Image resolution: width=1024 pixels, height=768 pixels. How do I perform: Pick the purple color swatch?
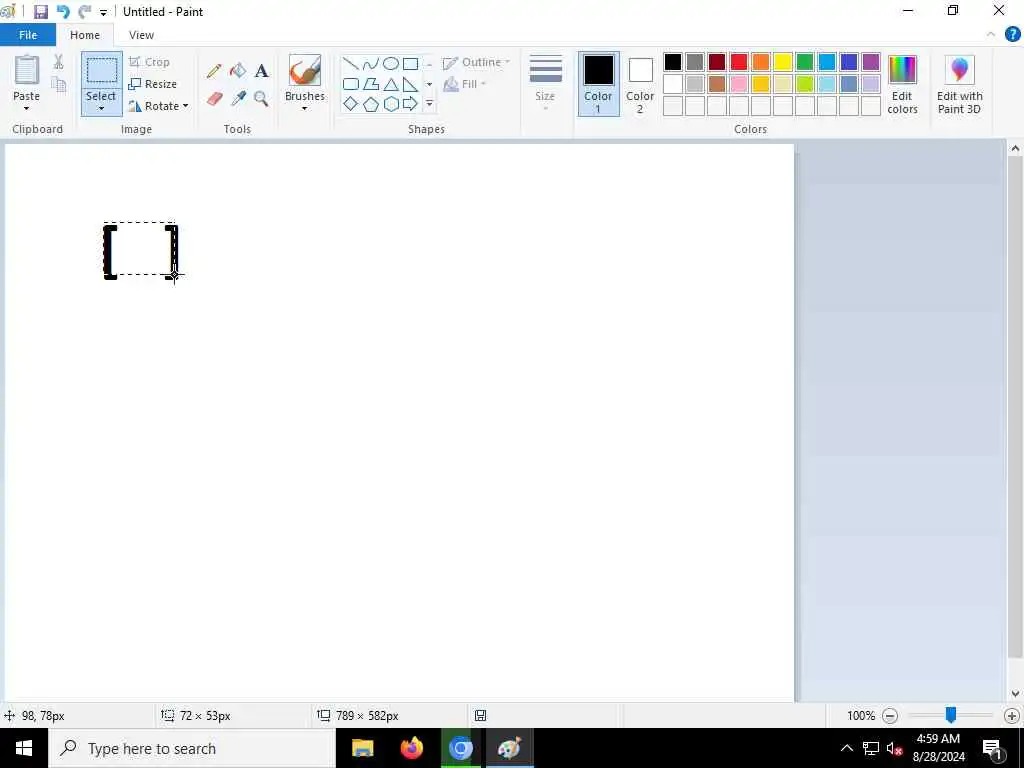pyautogui.click(x=871, y=62)
